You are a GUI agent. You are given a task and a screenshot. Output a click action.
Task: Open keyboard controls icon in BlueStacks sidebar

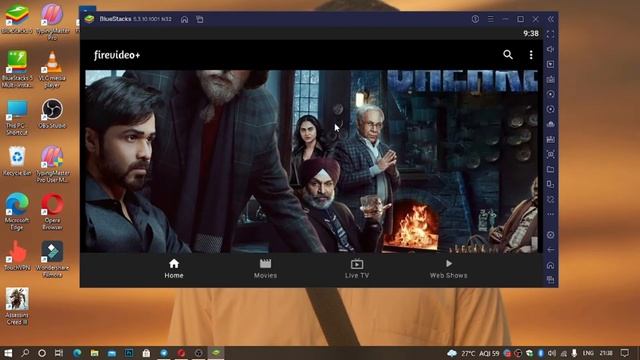click(x=550, y=80)
